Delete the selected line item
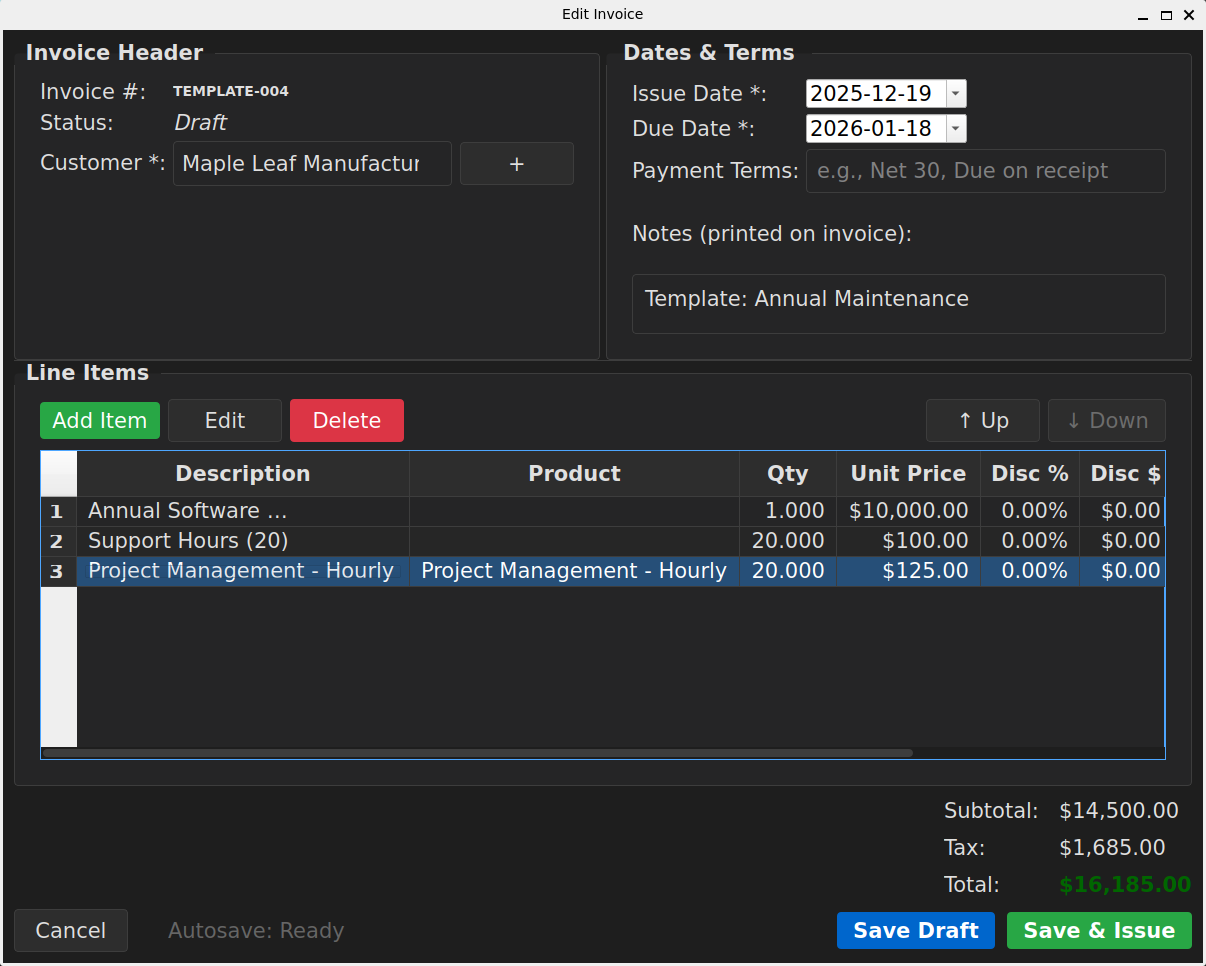The width and height of the screenshot is (1206, 966). 346,420
